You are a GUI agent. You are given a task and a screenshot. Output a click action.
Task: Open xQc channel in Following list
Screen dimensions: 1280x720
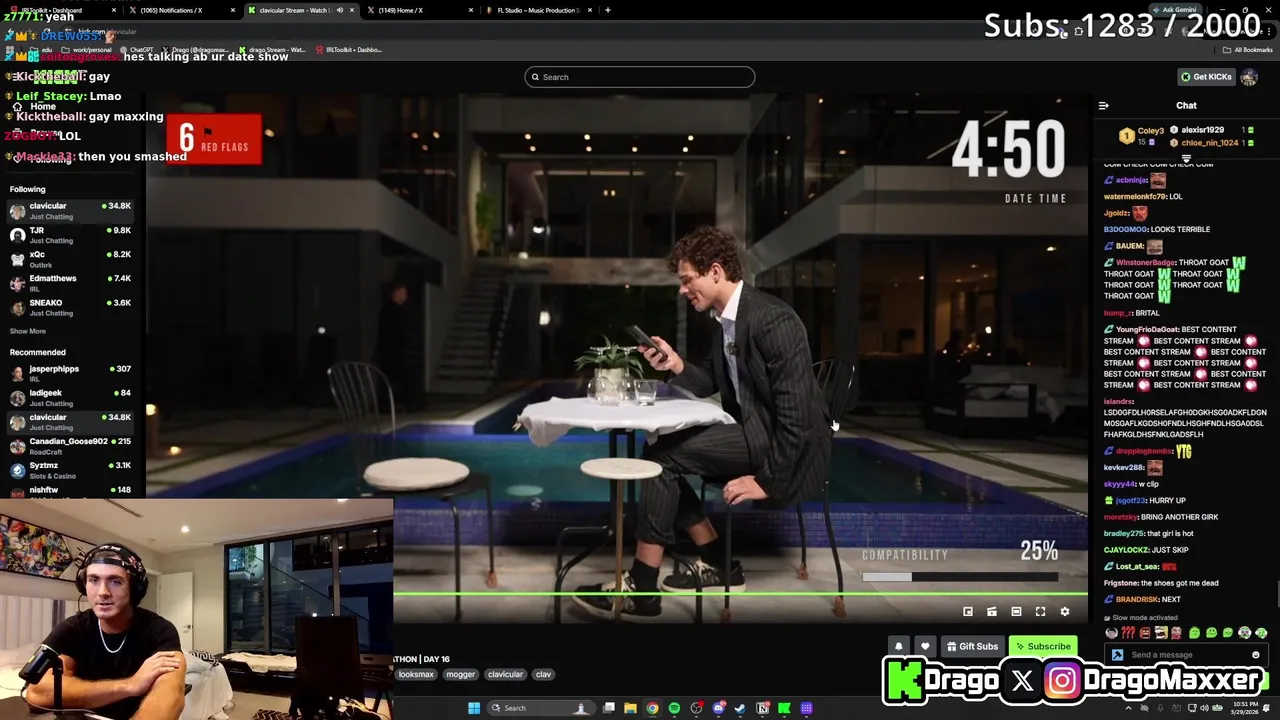tap(70, 258)
